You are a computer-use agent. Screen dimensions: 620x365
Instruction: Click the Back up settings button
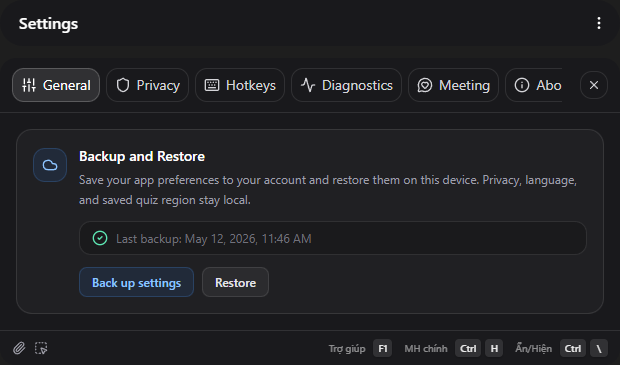coord(136,282)
